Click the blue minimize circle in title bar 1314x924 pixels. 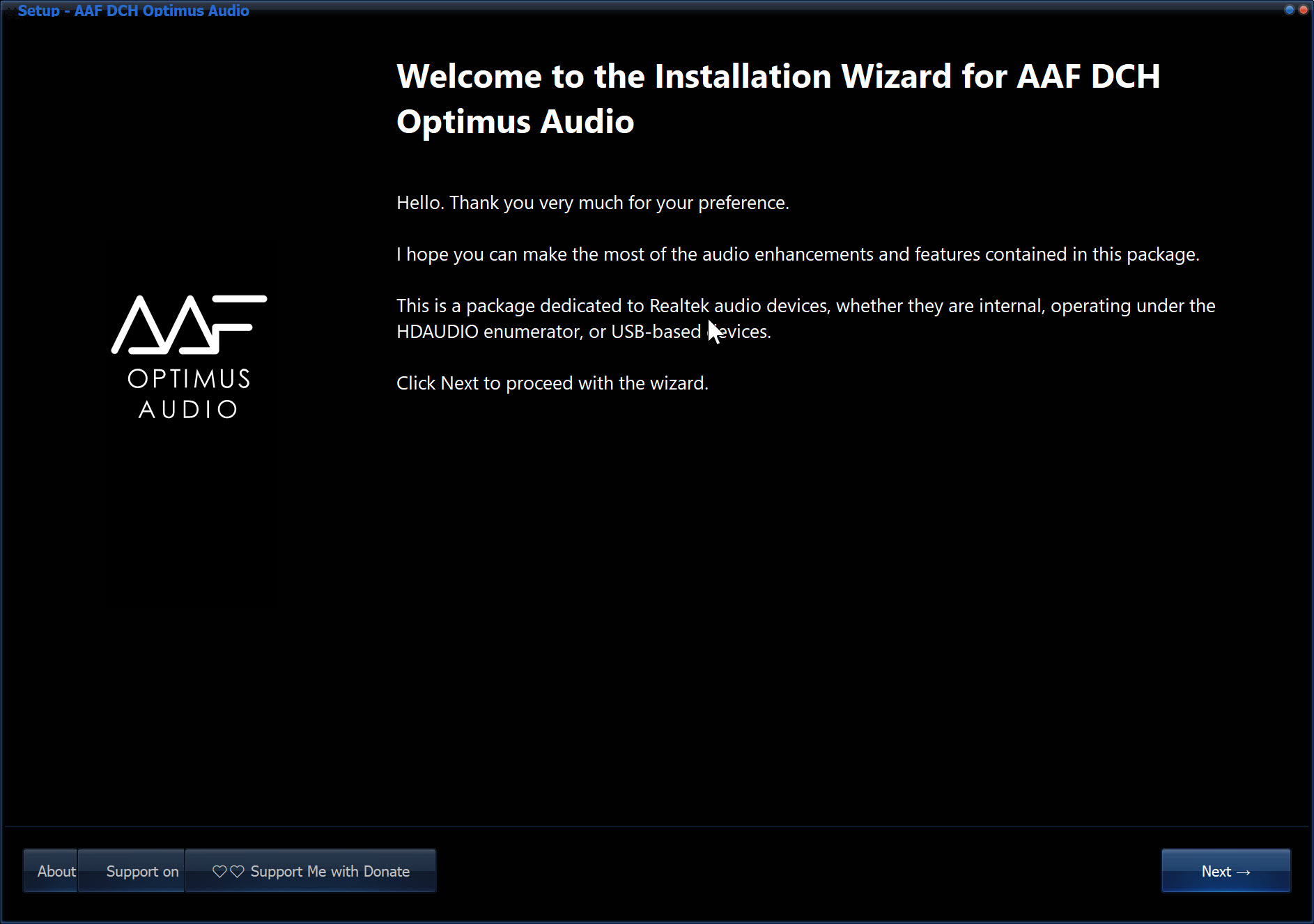(1289, 10)
